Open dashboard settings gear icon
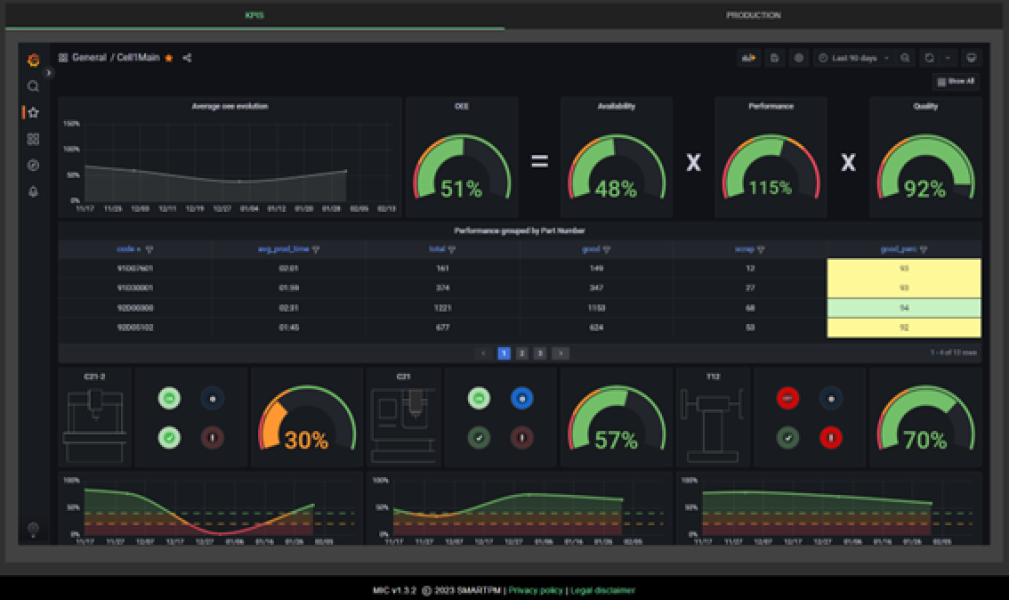Screen dimensions: 1009x600 pos(798,58)
